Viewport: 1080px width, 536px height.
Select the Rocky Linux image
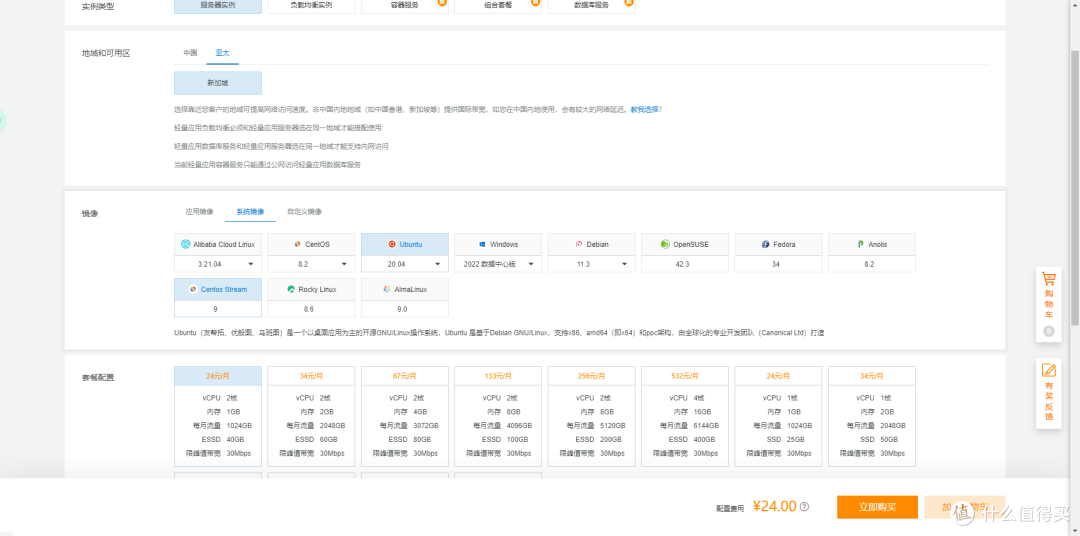click(311, 289)
